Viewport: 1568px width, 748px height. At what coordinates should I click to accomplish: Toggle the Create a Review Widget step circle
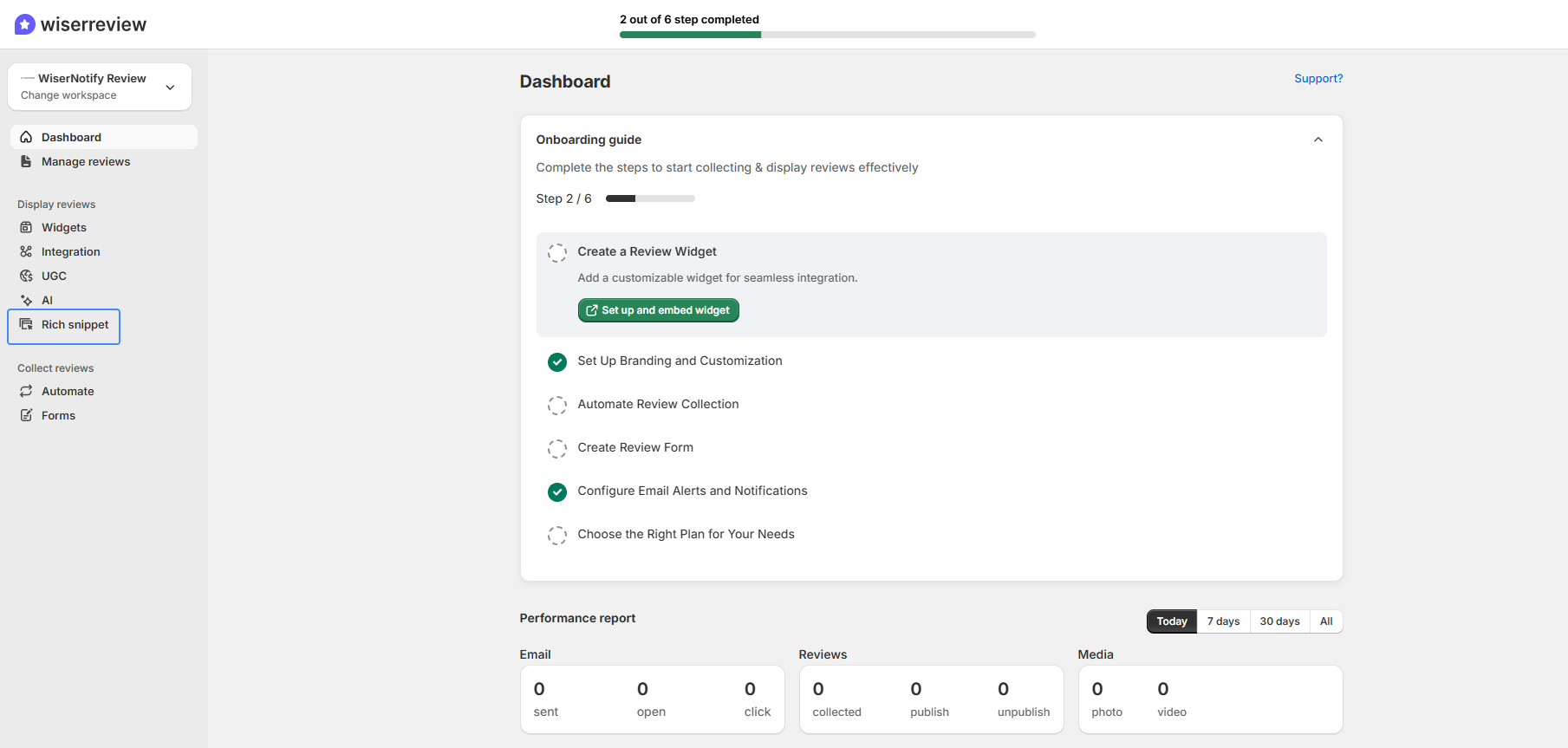tap(557, 252)
